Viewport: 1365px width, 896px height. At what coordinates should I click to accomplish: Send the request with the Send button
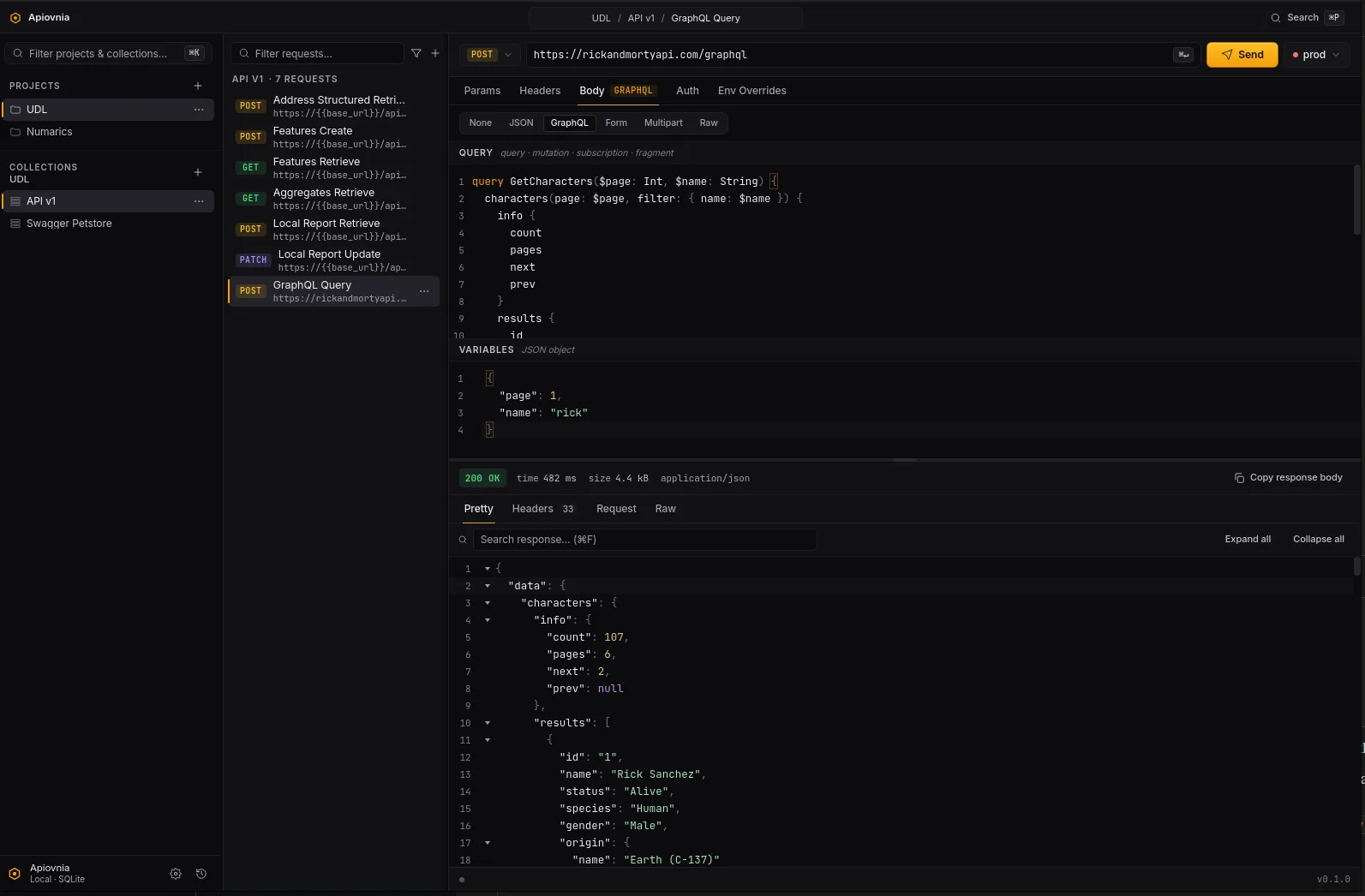[1242, 54]
